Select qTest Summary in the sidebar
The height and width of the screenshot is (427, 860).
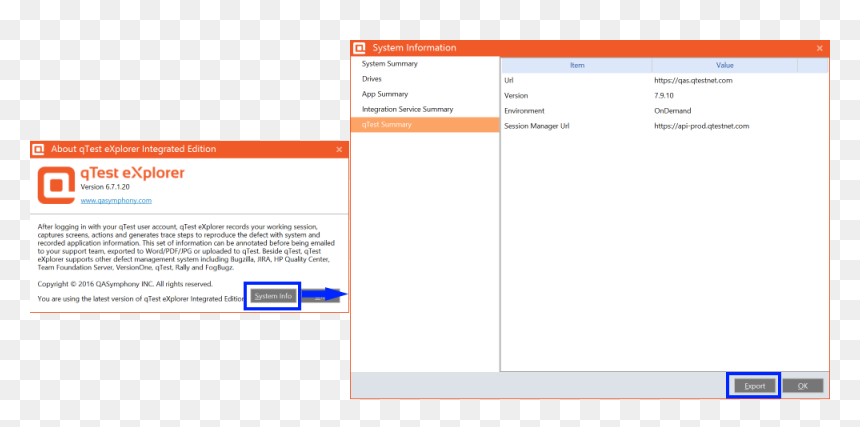pyautogui.click(x=425, y=125)
